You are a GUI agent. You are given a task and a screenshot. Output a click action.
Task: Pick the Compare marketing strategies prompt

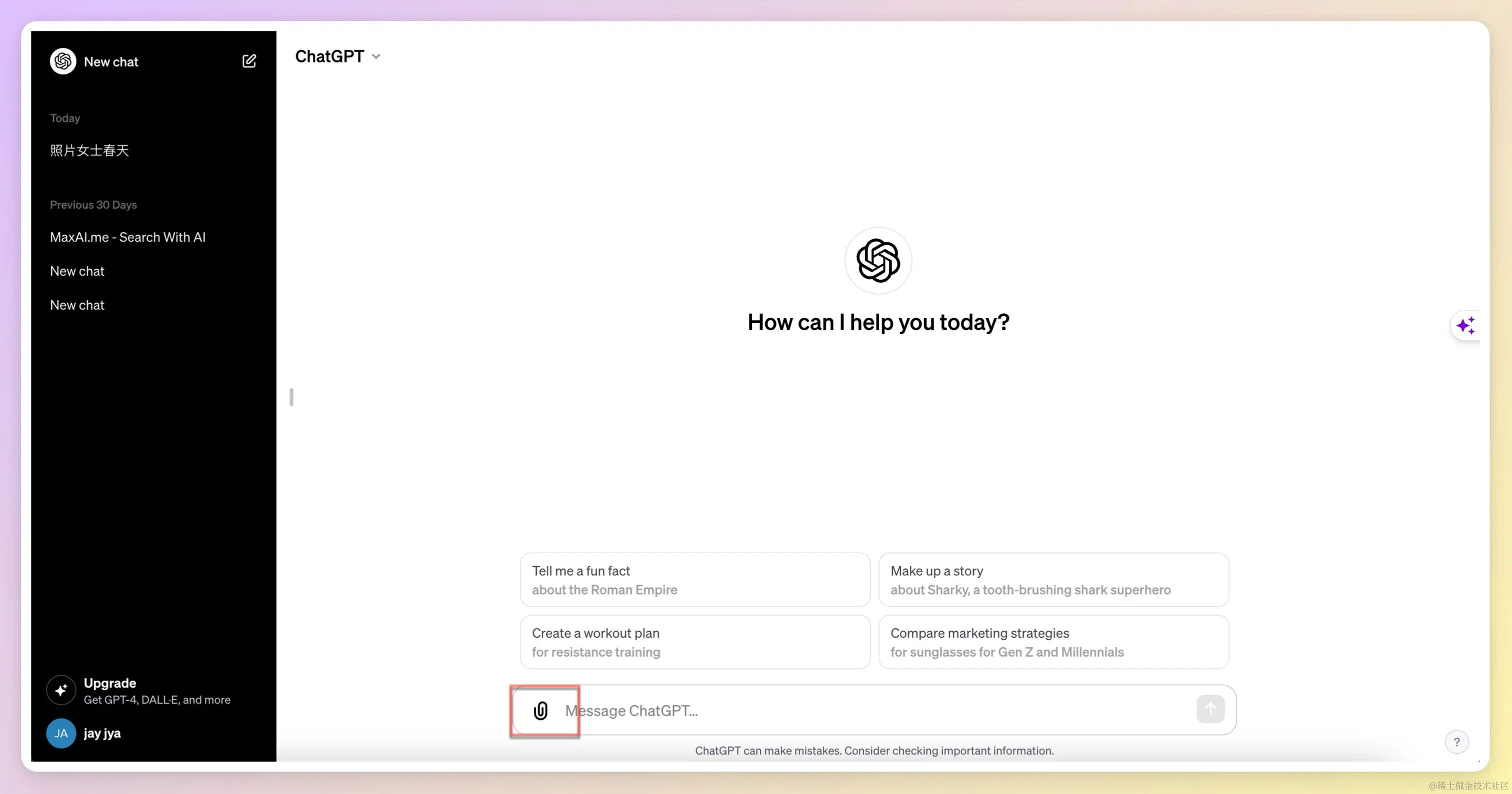(1053, 642)
